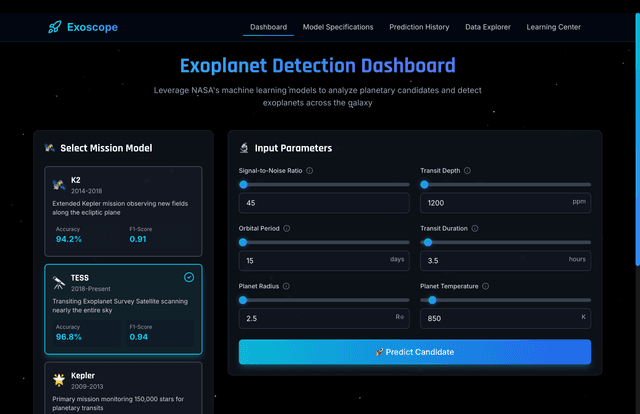Select the TESS mission model card

click(x=123, y=308)
